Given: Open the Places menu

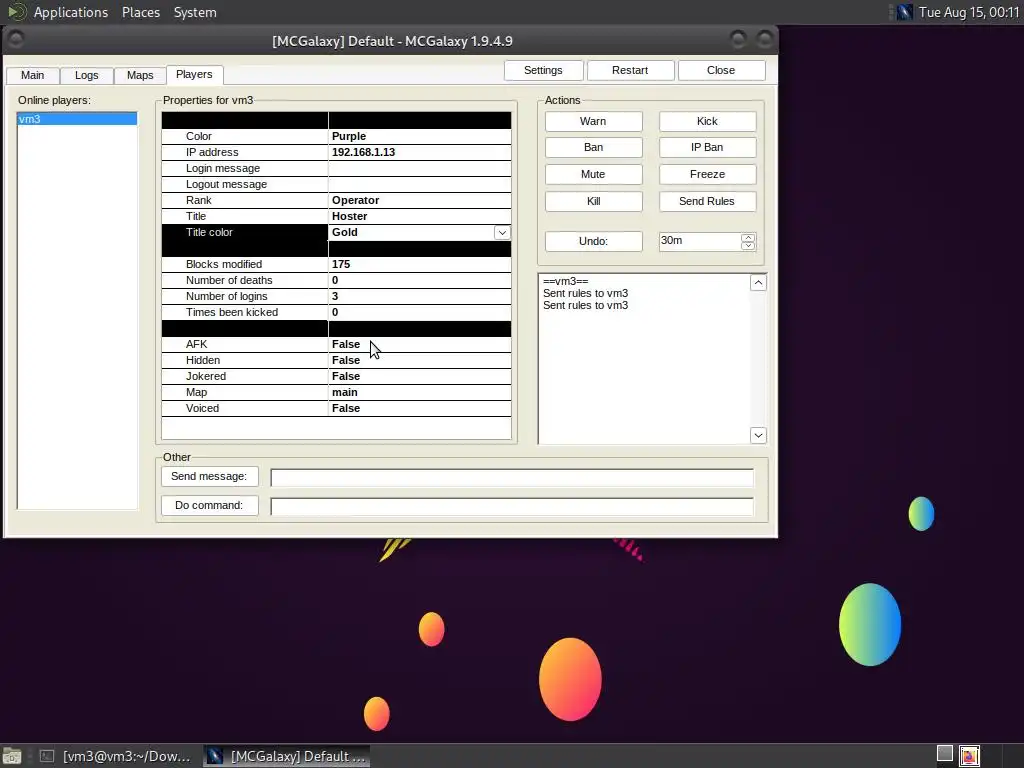Looking at the screenshot, I should (x=140, y=12).
